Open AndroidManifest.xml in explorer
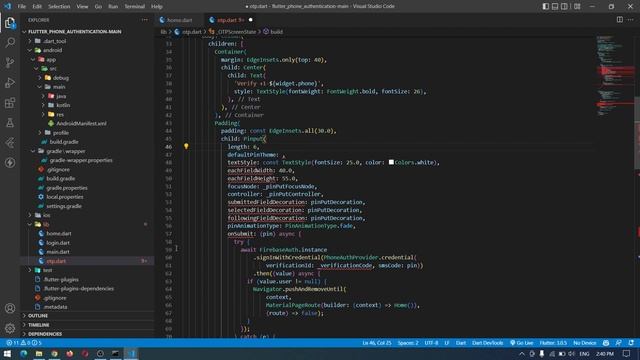640x360 pixels. click(x=81, y=123)
